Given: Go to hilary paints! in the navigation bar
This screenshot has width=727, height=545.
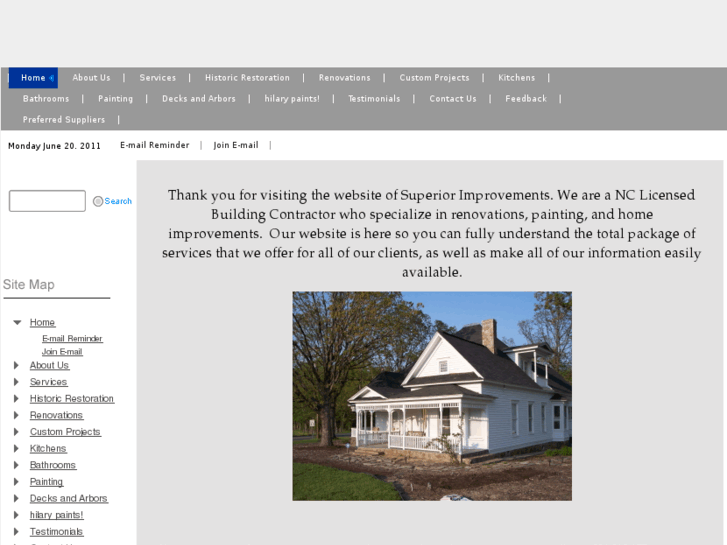Looking at the screenshot, I should (x=292, y=99).
